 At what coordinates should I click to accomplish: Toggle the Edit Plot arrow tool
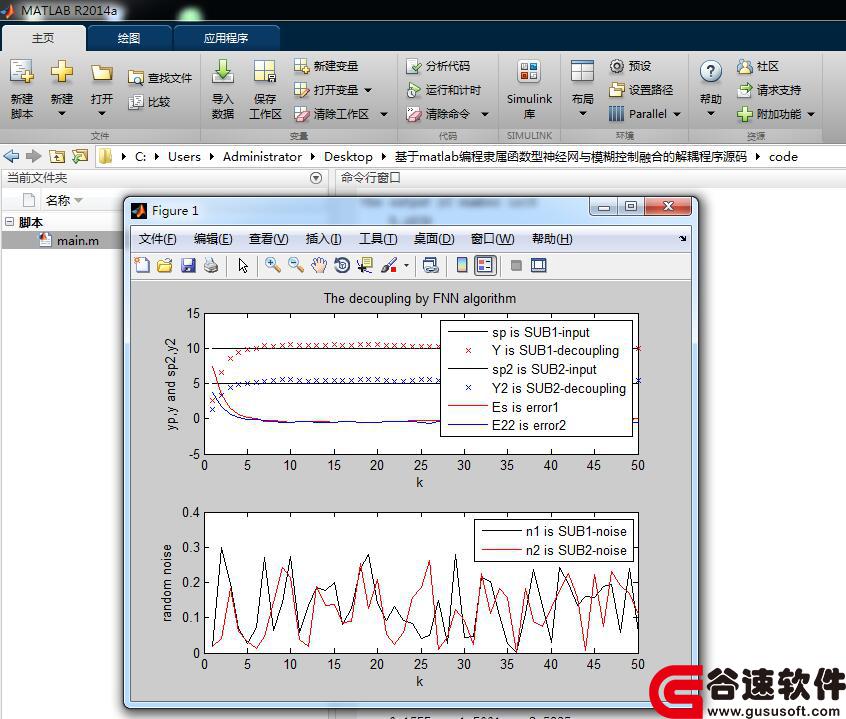243,265
